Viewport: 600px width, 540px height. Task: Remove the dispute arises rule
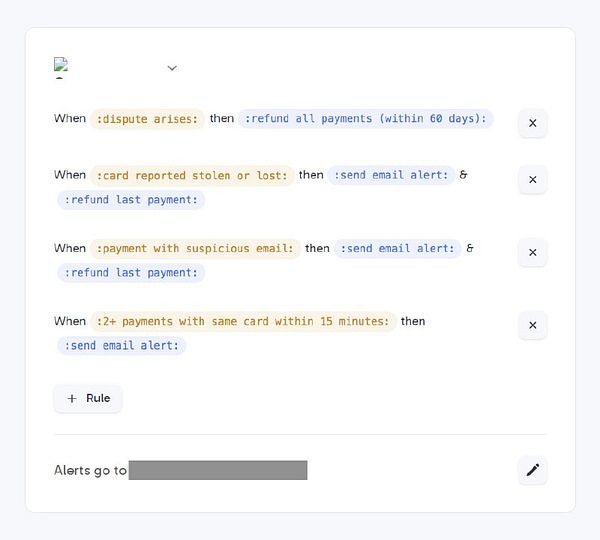(532, 123)
